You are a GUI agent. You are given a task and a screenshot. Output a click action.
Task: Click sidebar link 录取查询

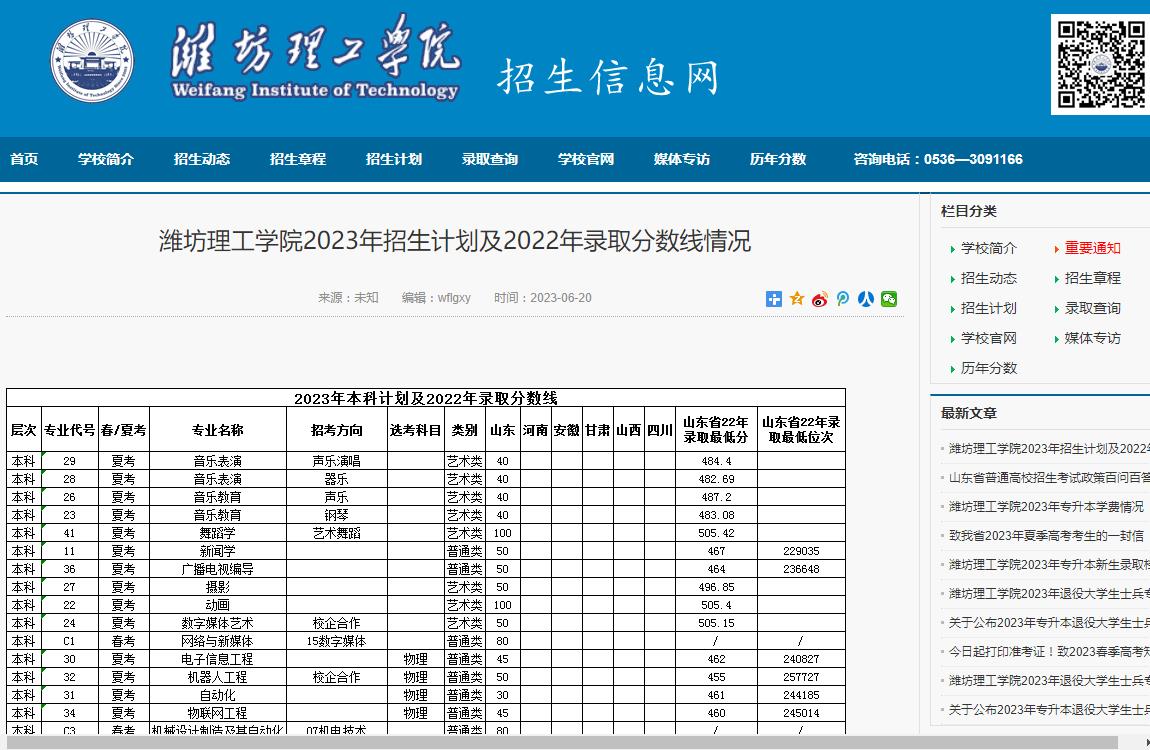click(x=1093, y=309)
